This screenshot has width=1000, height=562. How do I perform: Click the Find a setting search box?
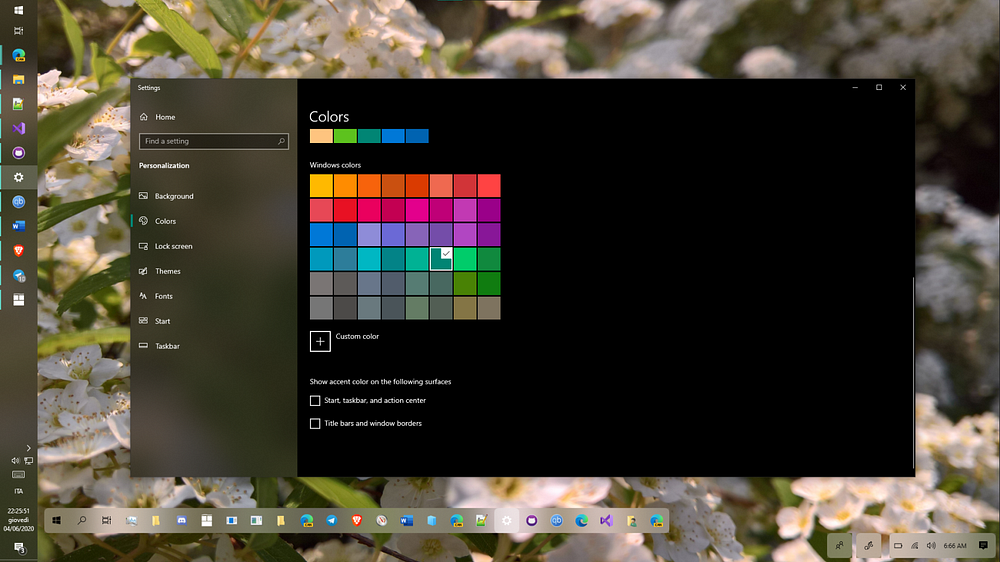(214, 141)
